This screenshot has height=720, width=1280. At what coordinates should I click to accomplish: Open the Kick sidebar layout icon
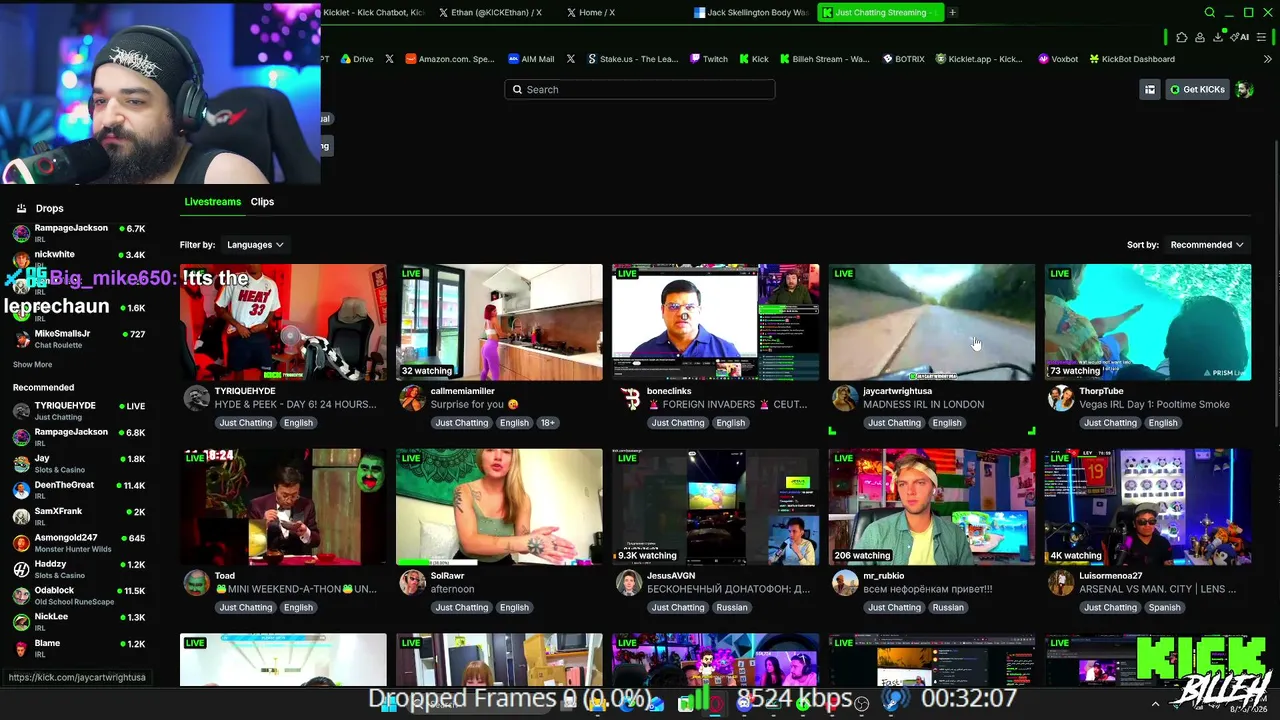(x=1150, y=90)
